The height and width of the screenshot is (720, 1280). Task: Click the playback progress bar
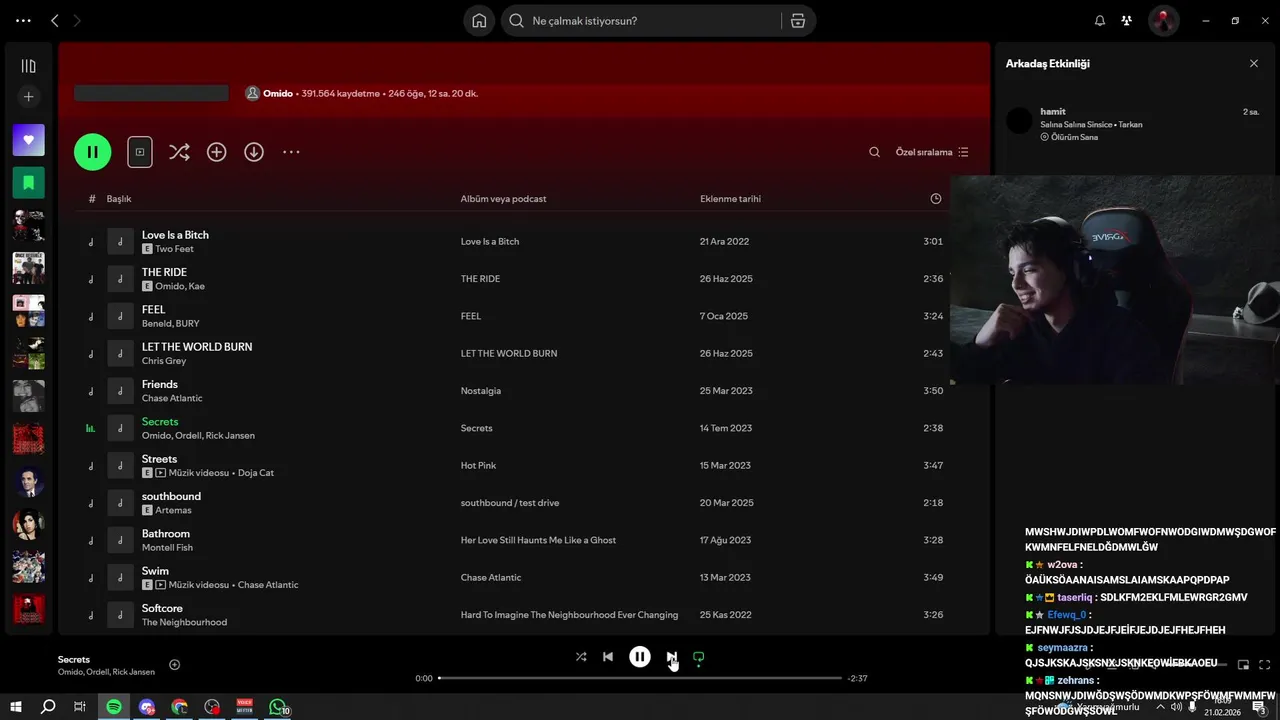tap(640, 678)
